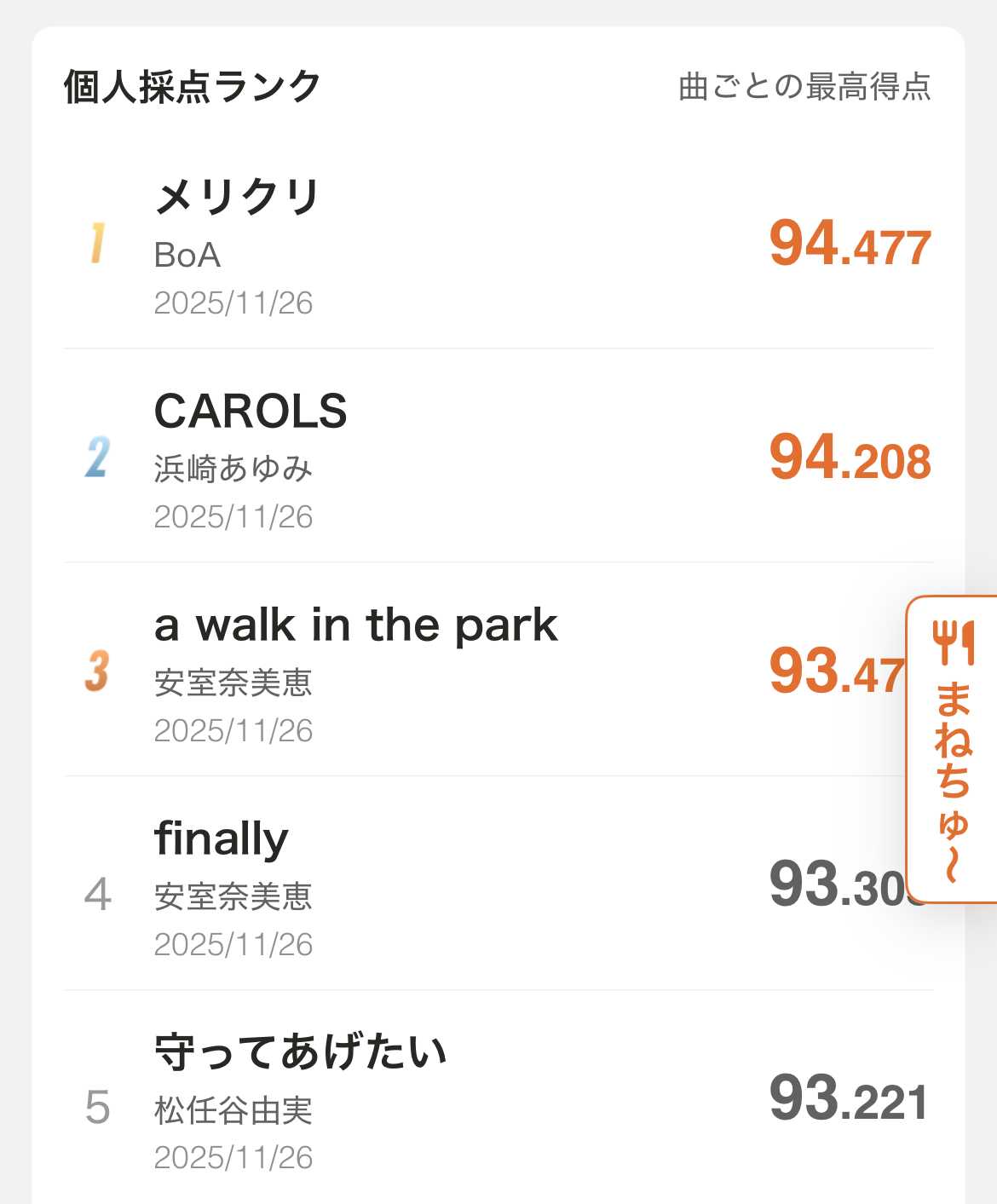Tap the 曲ごとの最高得点 label
This screenshot has width=997, height=1204.
(804, 87)
